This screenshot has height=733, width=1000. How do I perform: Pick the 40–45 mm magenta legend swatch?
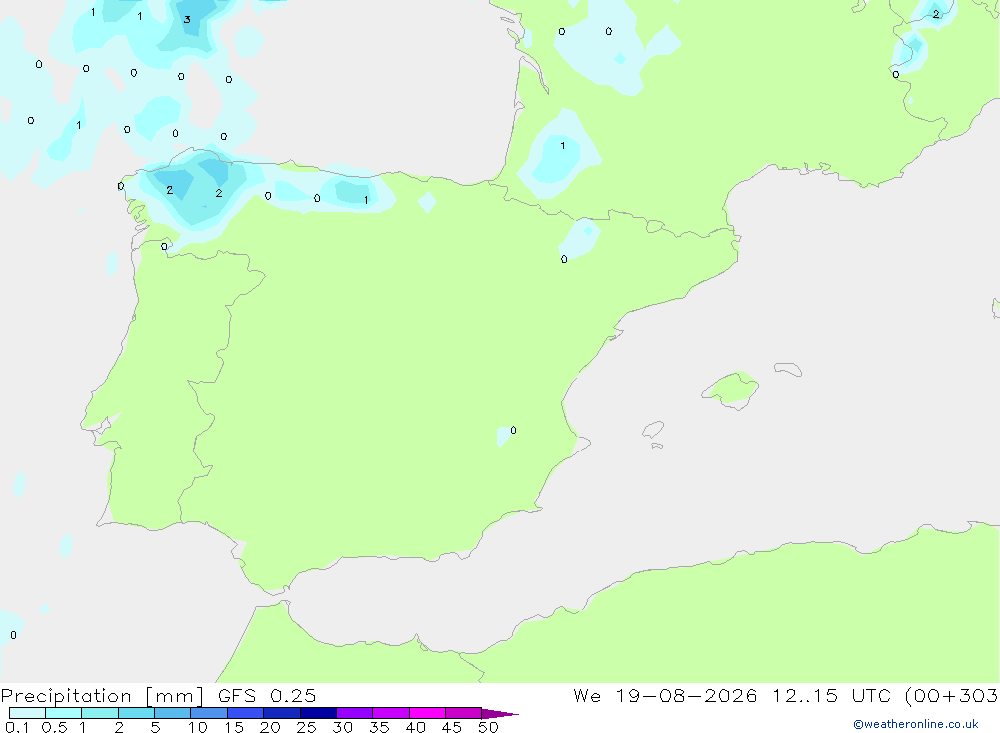click(427, 713)
